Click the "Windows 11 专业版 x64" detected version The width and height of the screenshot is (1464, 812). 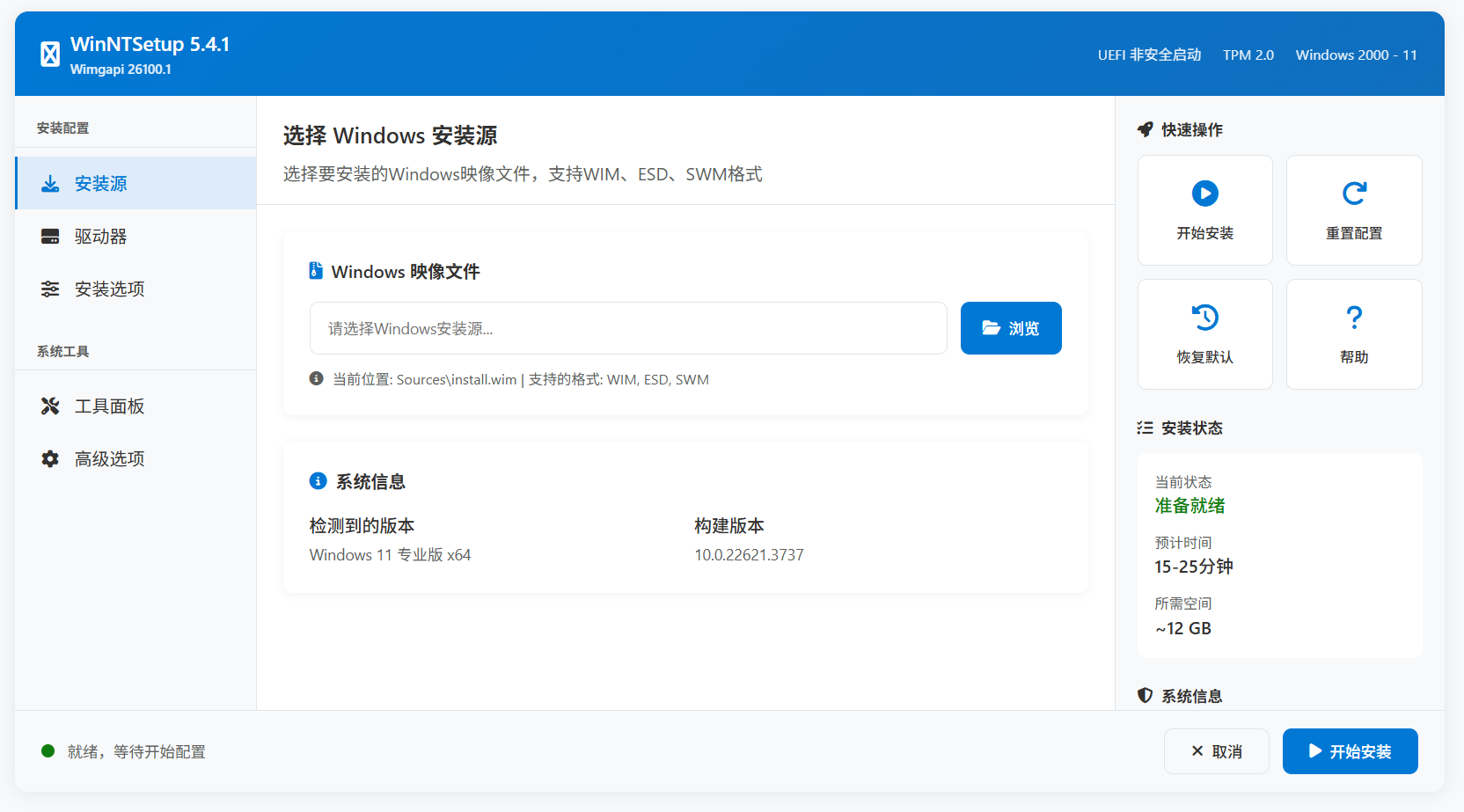tap(390, 555)
